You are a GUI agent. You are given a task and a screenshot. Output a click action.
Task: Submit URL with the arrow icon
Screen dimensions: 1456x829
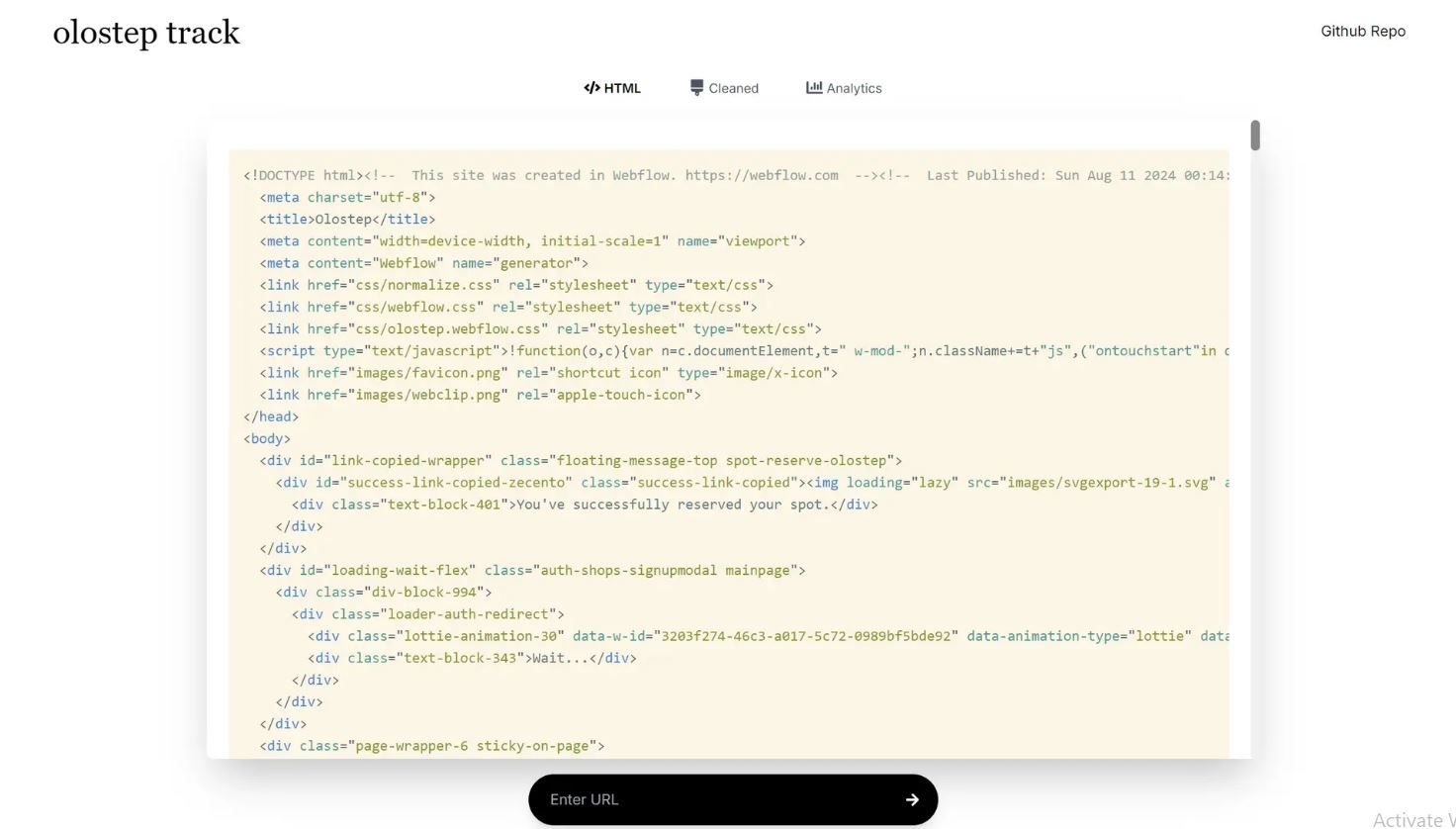coord(912,799)
